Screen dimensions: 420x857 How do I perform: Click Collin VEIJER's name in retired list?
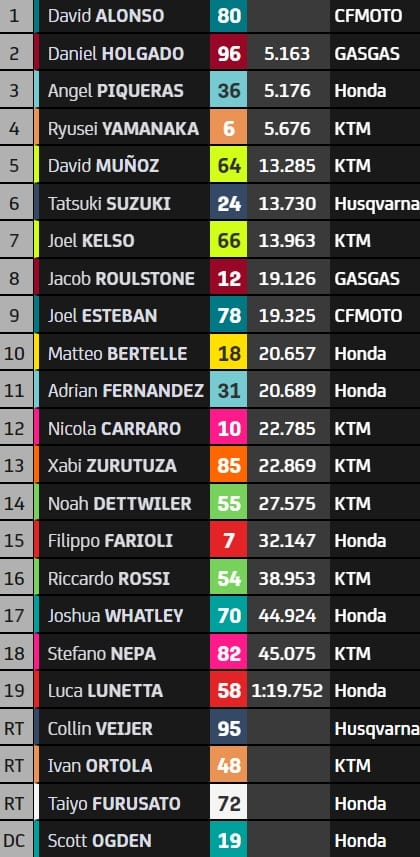101,729
